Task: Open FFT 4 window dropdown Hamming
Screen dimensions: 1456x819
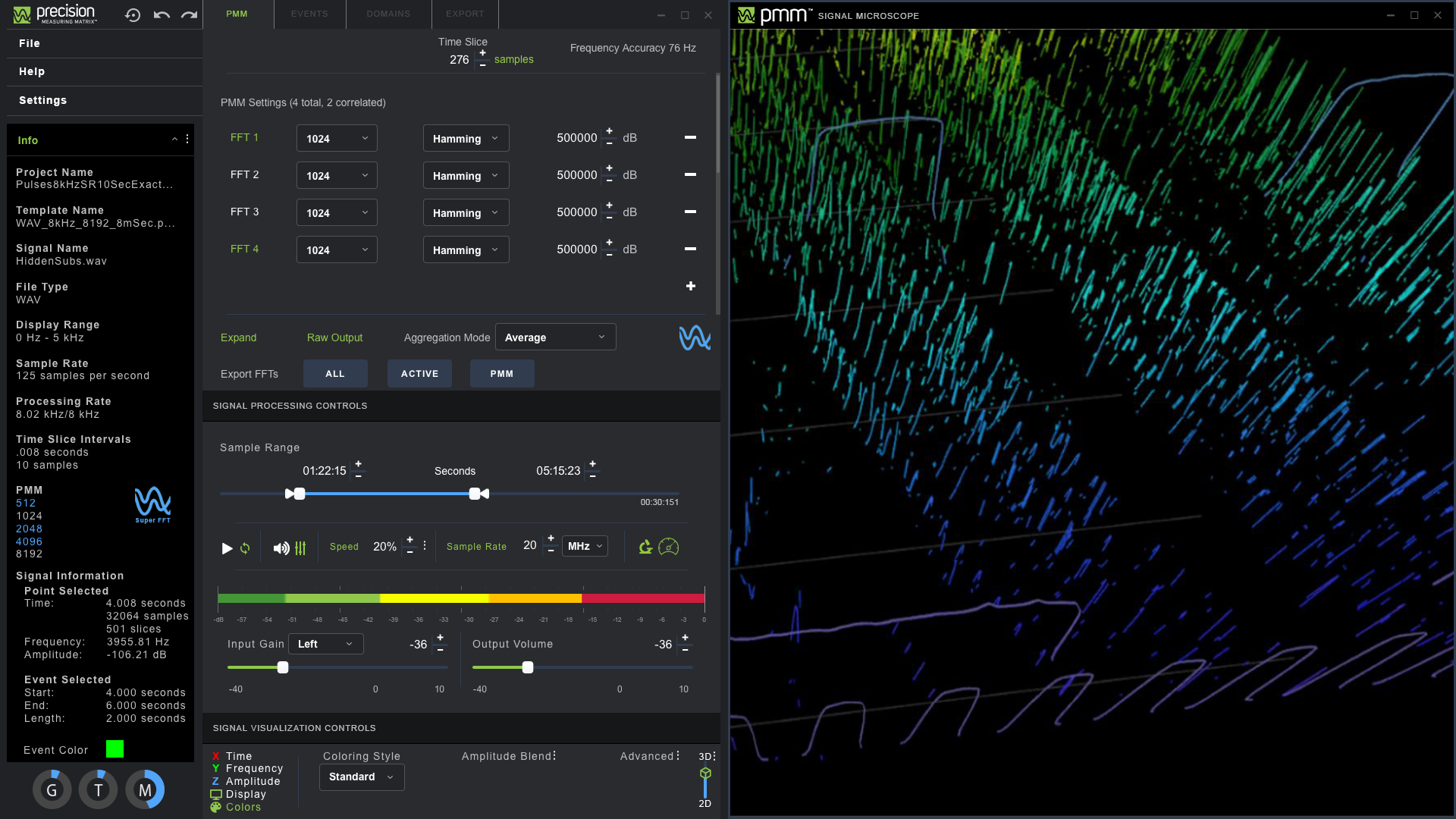Action: pos(466,249)
